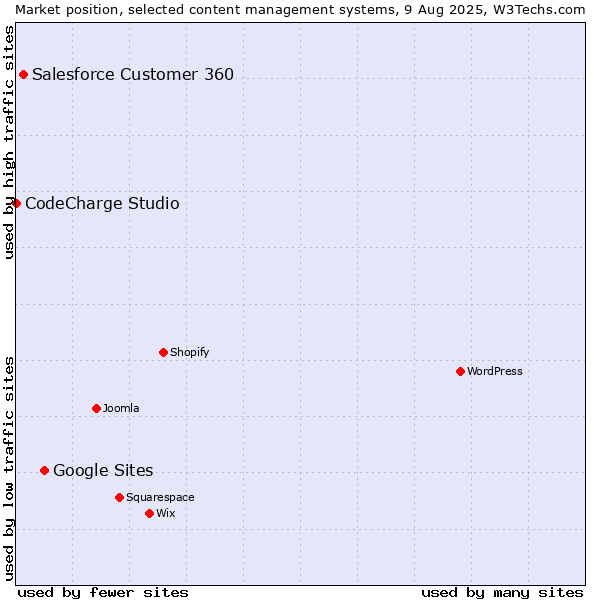
Task: Select the Google Sites red marker
Action: [x=44, y=470]
